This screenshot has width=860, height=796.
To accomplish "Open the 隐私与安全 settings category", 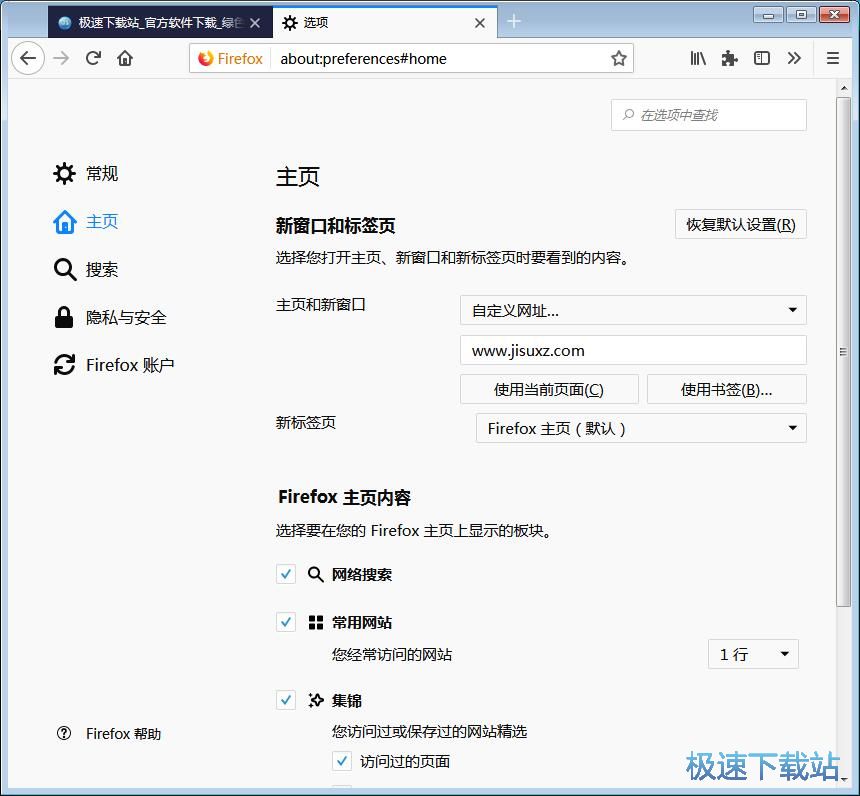I will pos(110,317).
